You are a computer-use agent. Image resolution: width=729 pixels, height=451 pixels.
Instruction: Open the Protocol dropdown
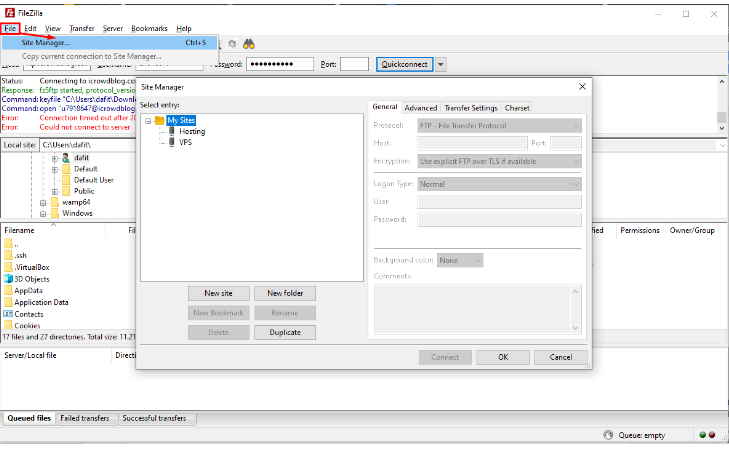click(499, 126)
